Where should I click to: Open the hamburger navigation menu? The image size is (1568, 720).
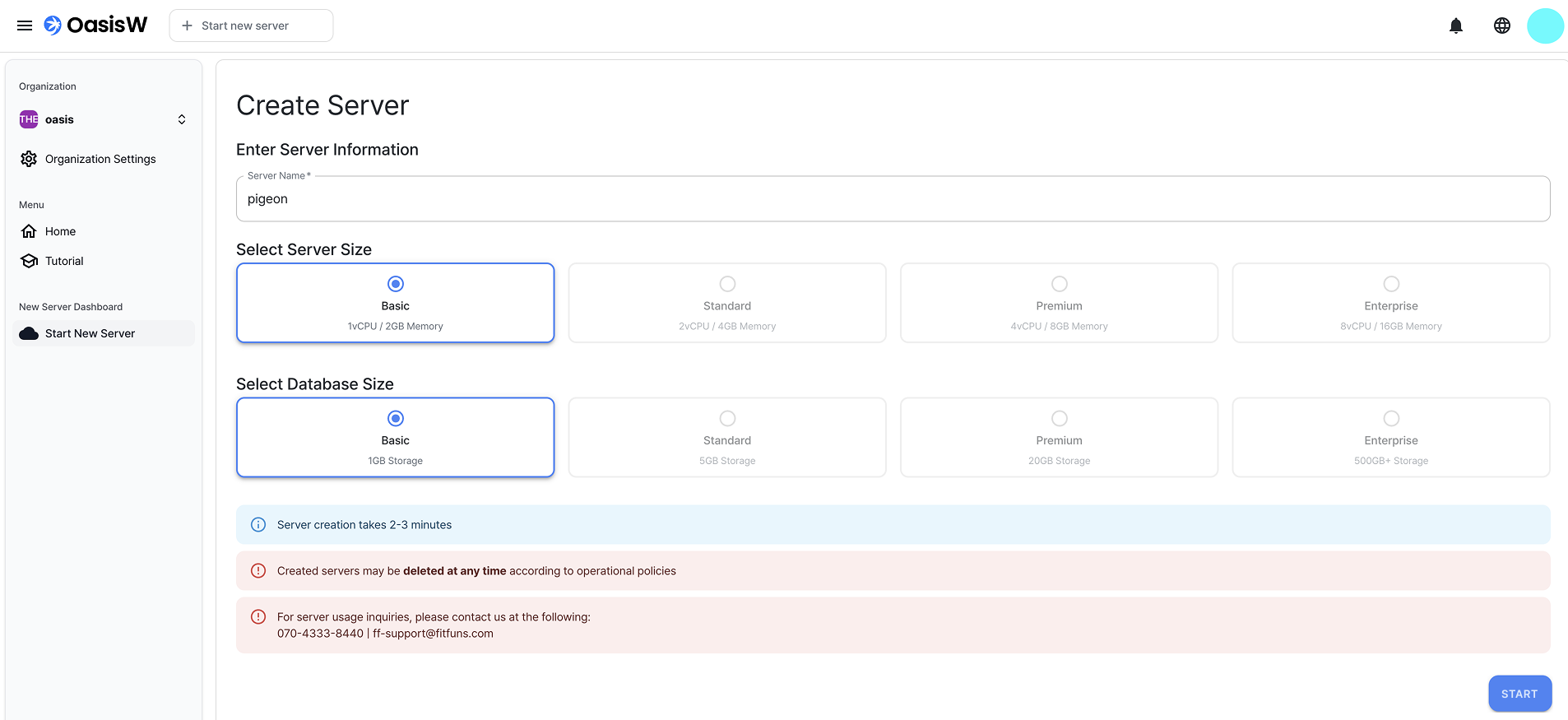(x=25, y=26)
